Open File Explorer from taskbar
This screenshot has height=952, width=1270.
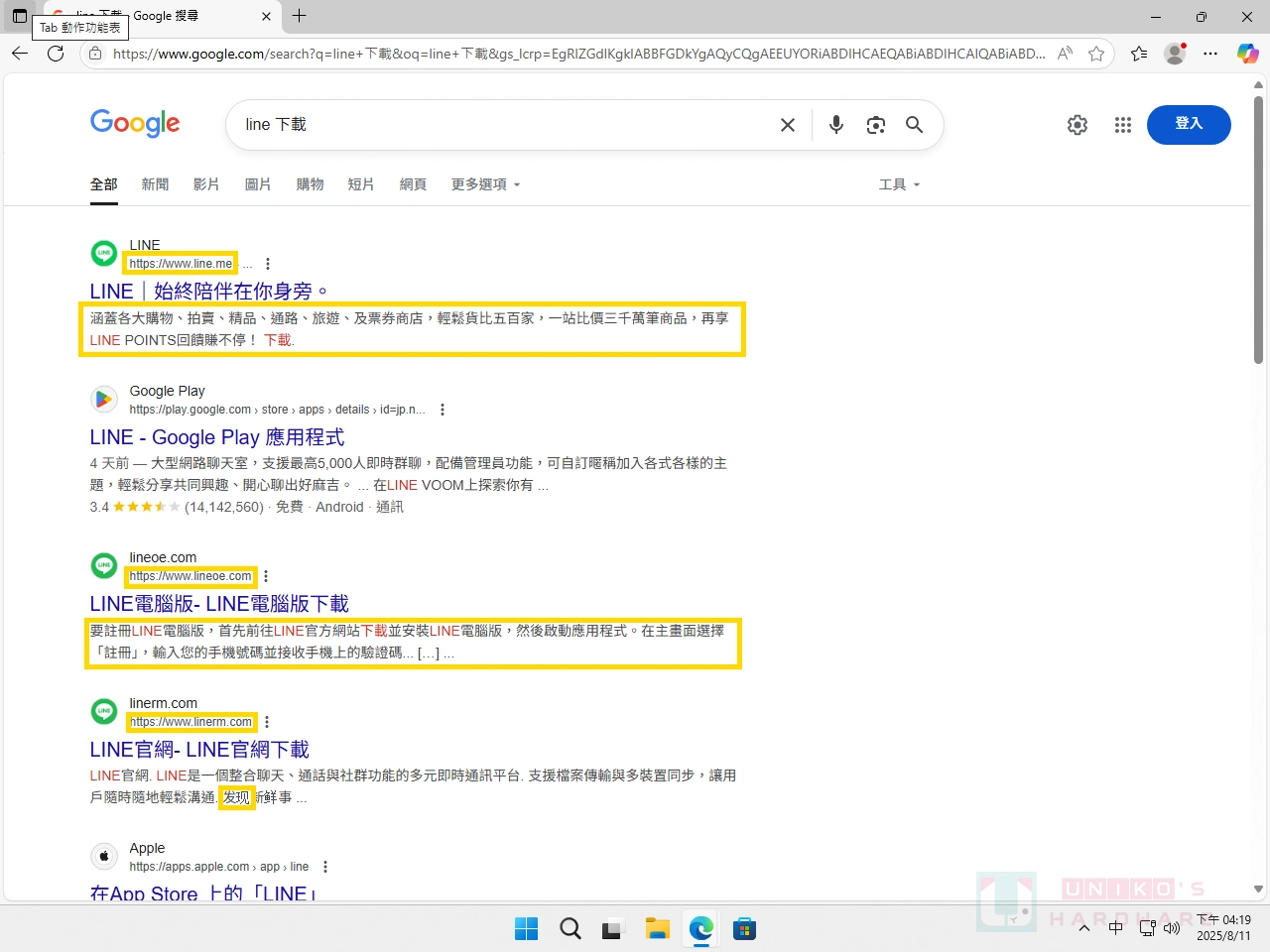(658, 929)
